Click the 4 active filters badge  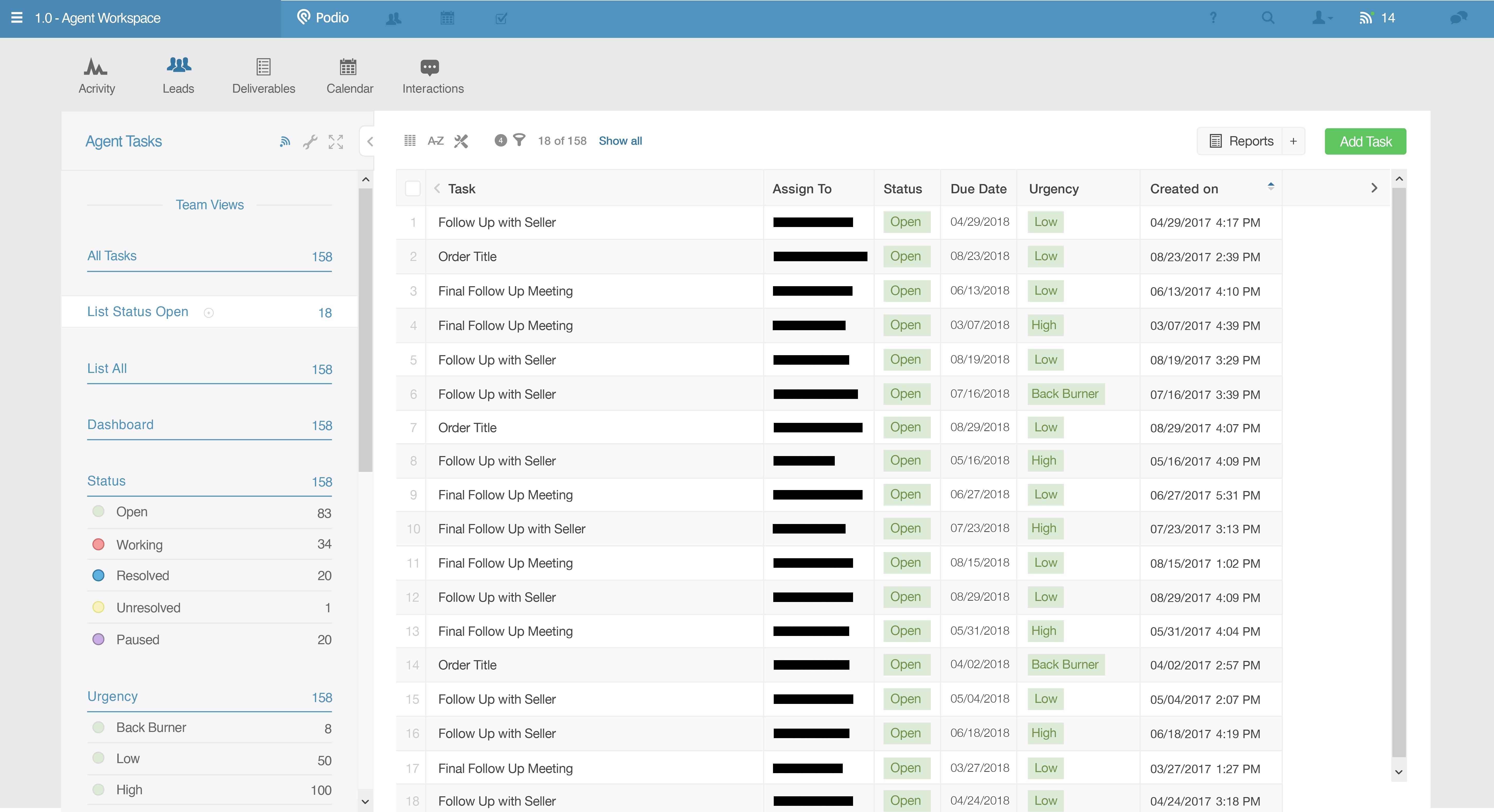pyautogui.click(x=500, y=140)
